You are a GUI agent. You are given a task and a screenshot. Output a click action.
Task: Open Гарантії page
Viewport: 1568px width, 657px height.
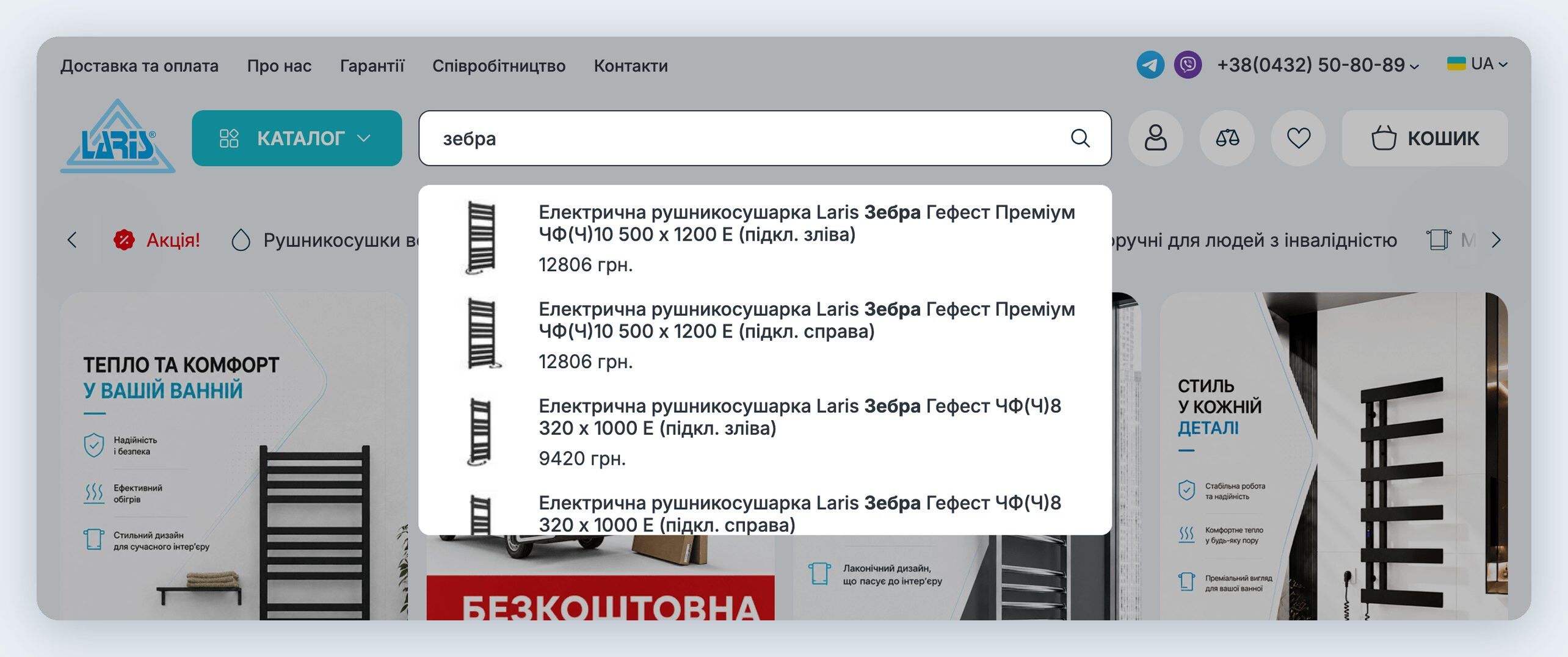(x=372, y=65)
